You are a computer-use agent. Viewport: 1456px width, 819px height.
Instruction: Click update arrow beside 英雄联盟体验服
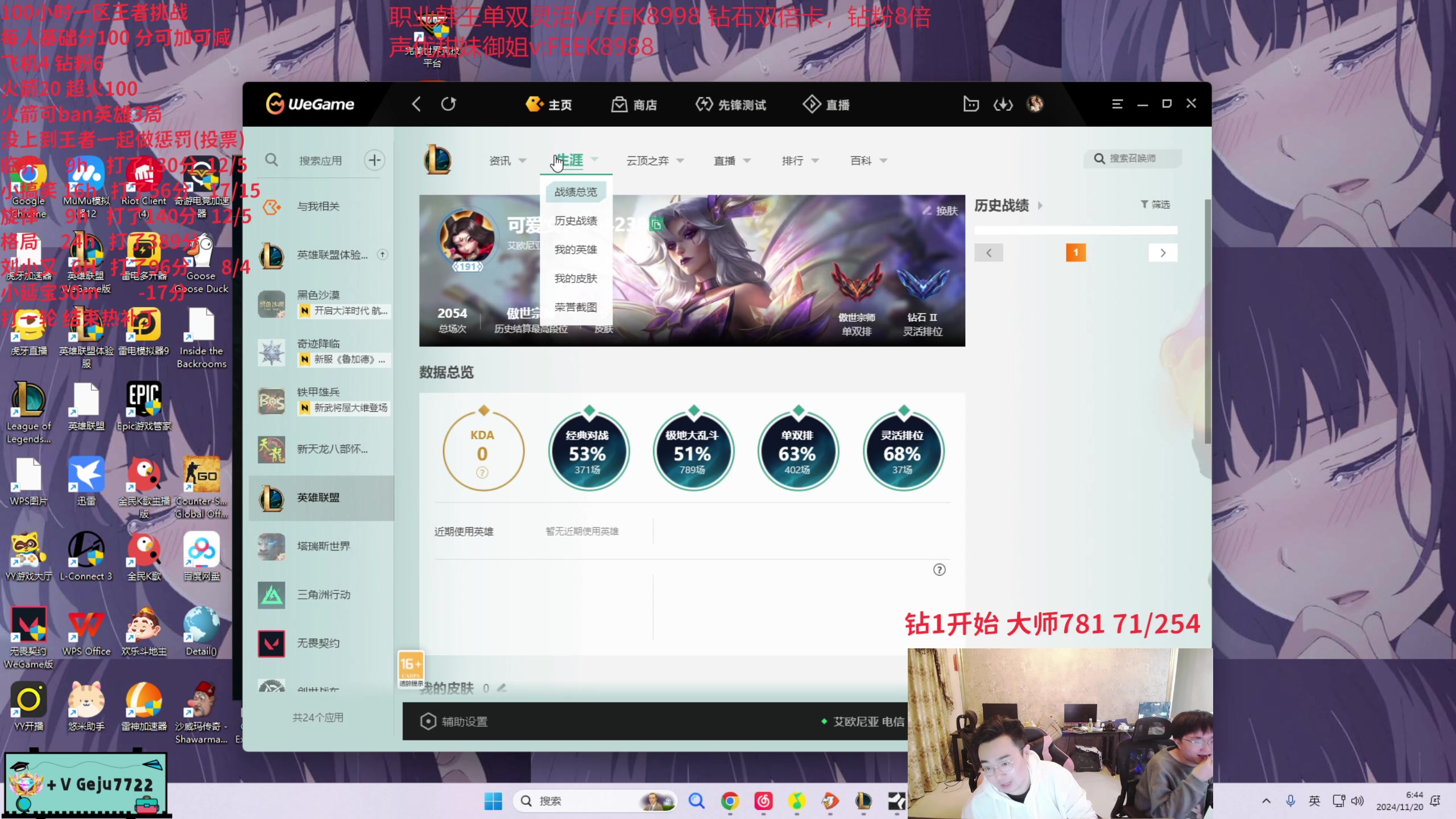pyautogui.click(x=383, y=254)
